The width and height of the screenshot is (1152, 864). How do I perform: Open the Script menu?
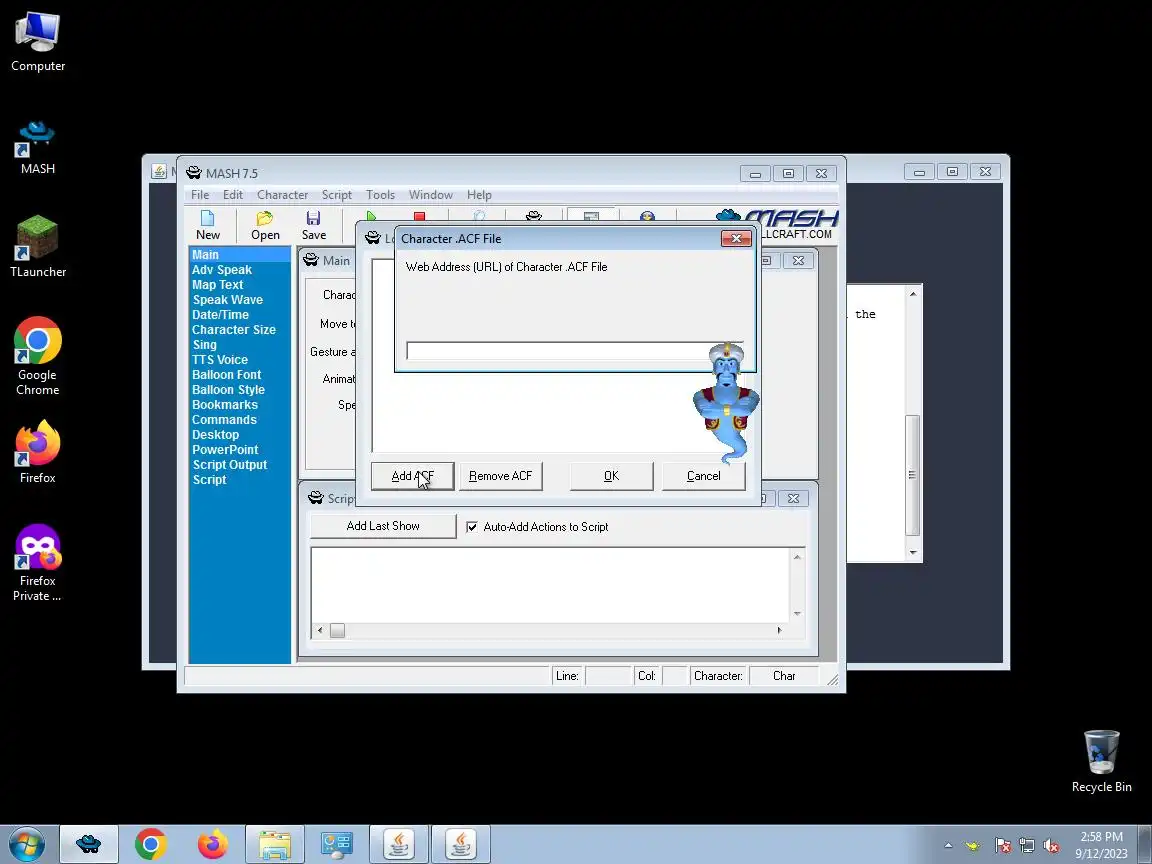(x=336, y=195)
